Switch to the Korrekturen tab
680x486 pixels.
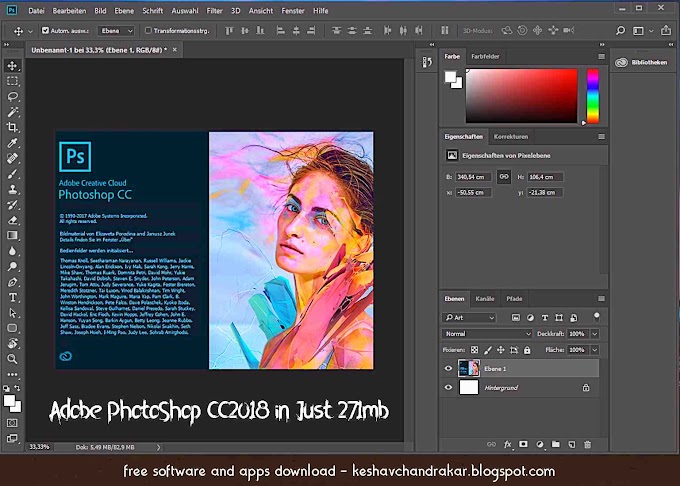click(511, 137)
